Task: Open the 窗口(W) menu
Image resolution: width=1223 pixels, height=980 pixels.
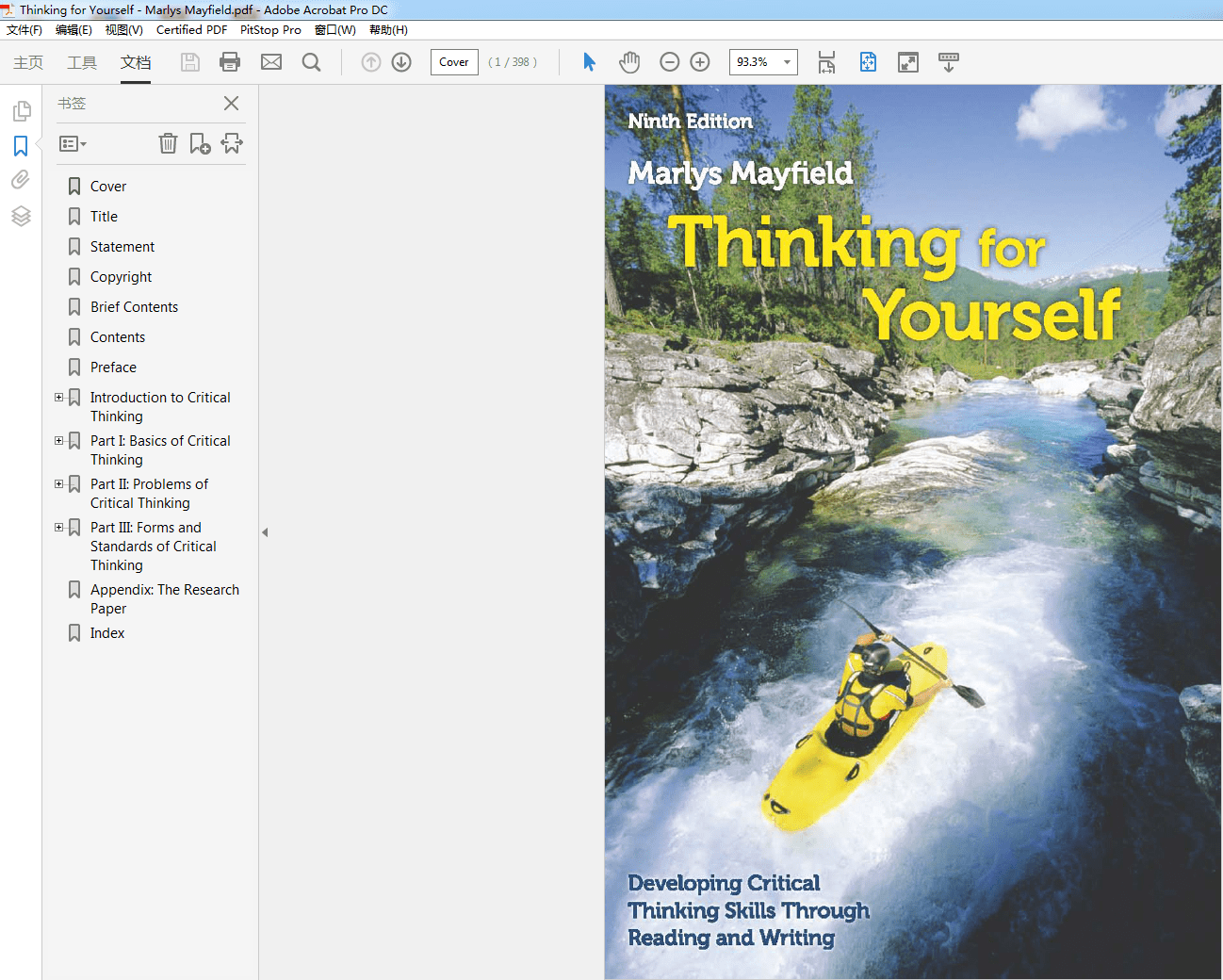Action: (x=335, y=30)
